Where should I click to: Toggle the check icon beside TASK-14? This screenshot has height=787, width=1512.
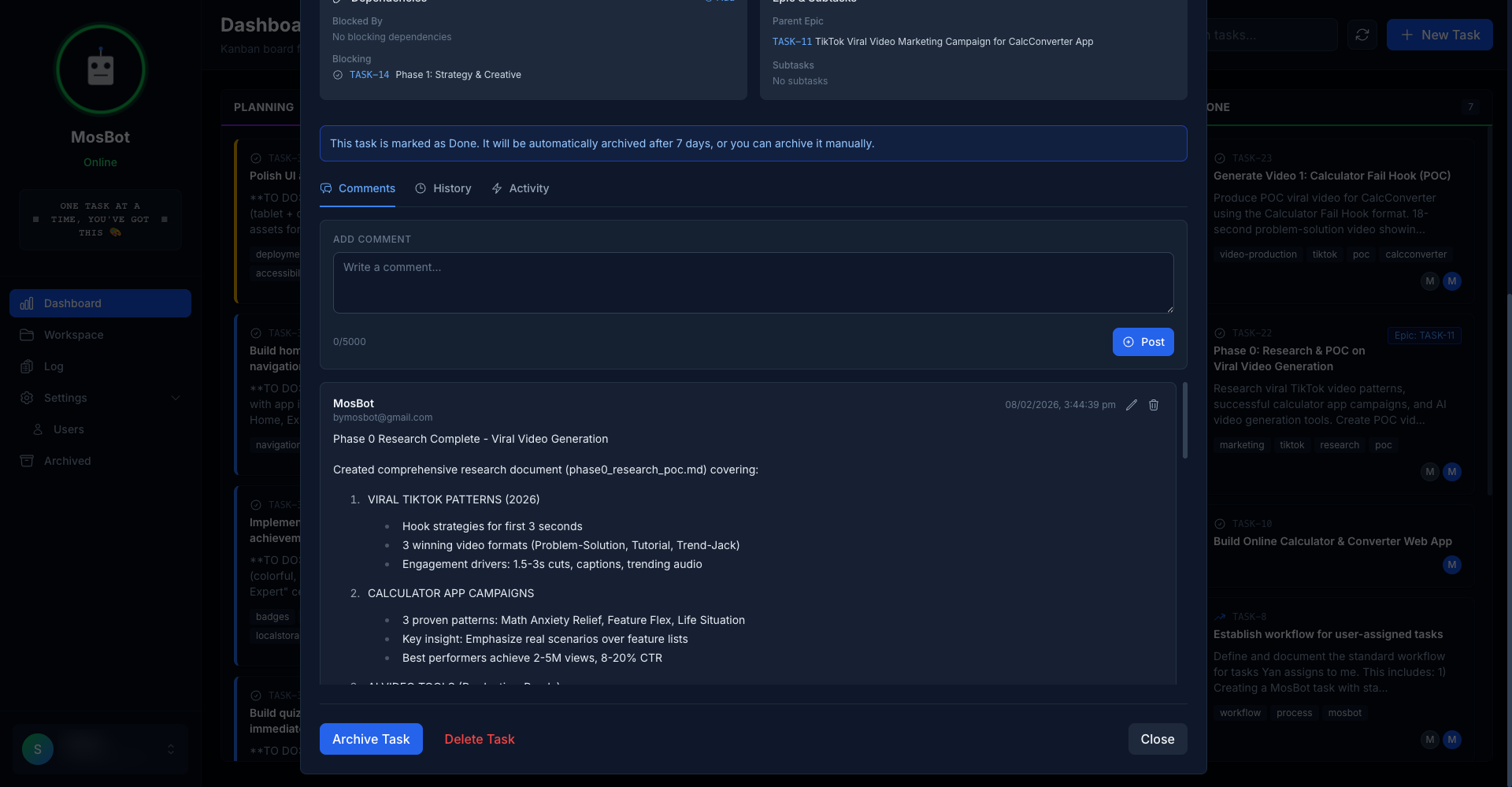coord(338,75)
